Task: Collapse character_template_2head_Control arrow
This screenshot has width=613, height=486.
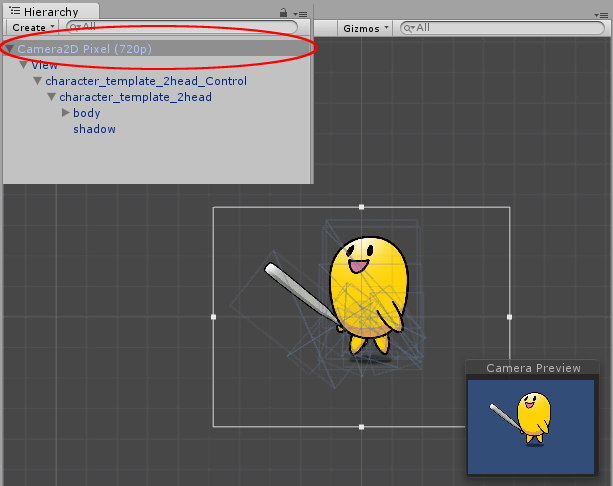Action: coord(38,81)
